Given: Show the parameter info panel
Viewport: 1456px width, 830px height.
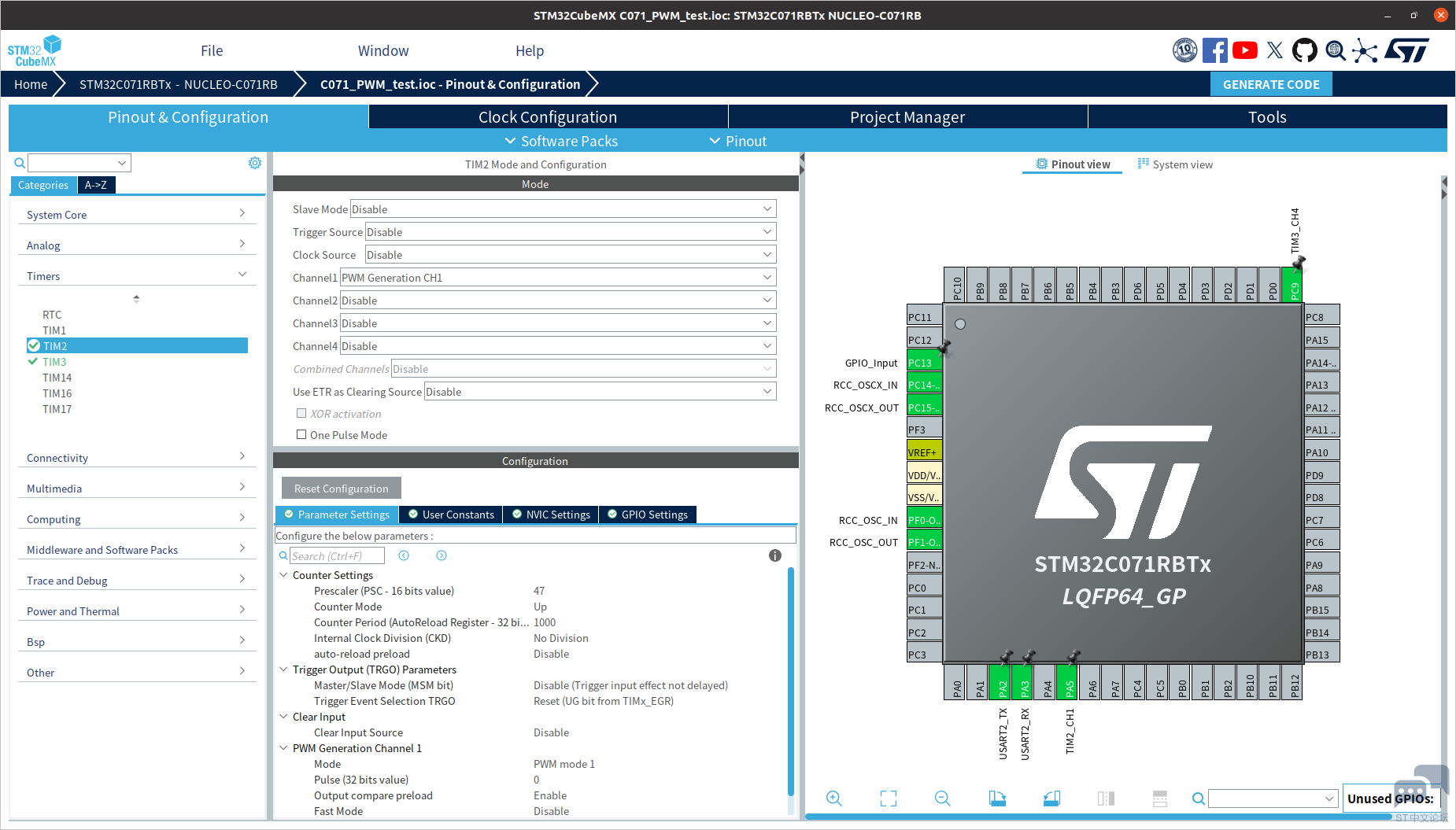Looking at the screenshot, I should tap(775, 555).
